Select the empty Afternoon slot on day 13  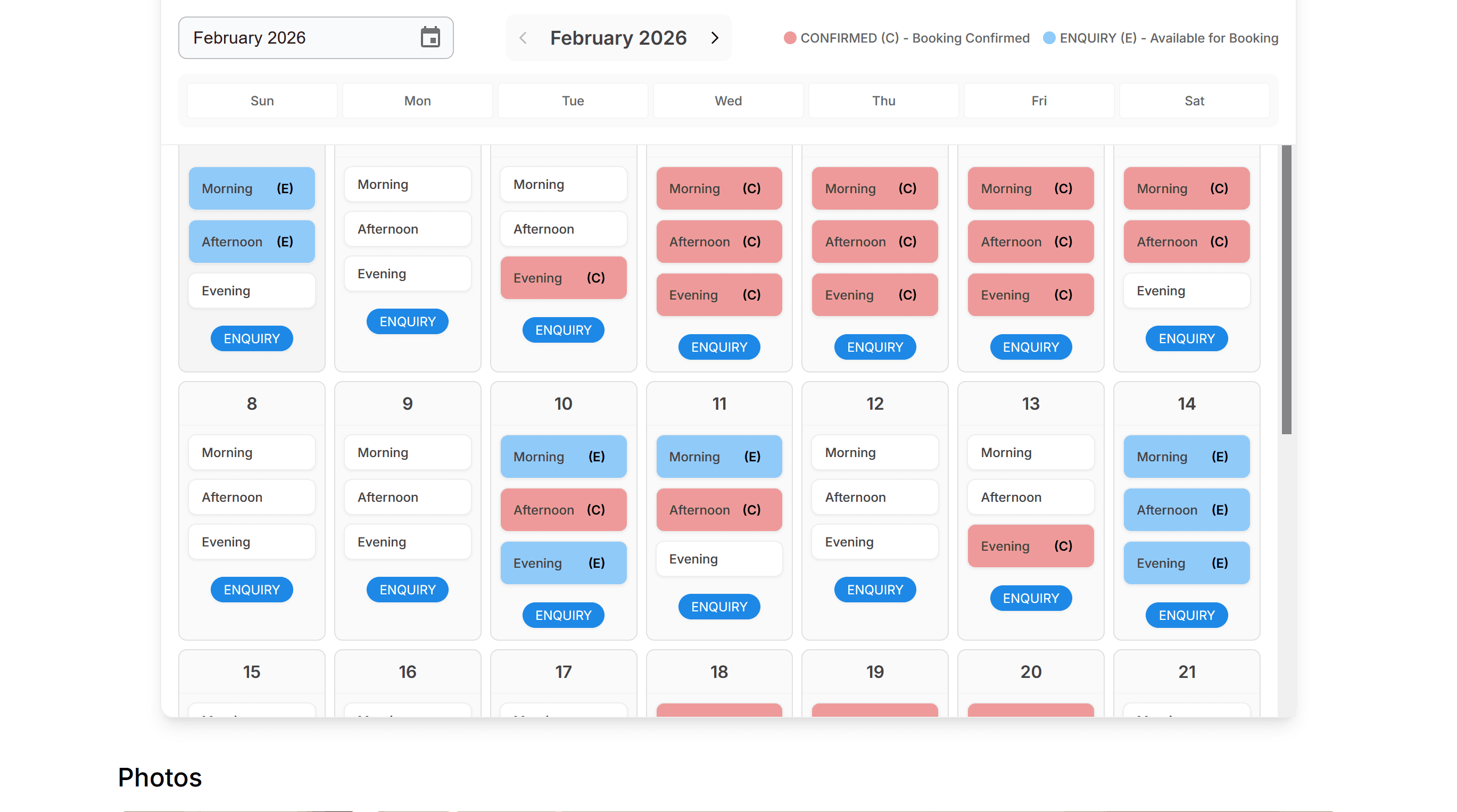pos(1030,497)
